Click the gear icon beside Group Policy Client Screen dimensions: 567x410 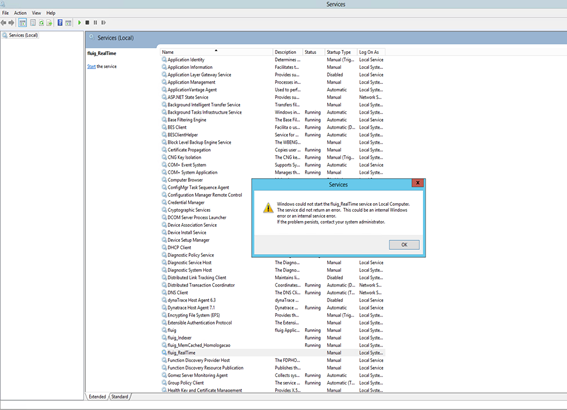(x=164, y=383)
